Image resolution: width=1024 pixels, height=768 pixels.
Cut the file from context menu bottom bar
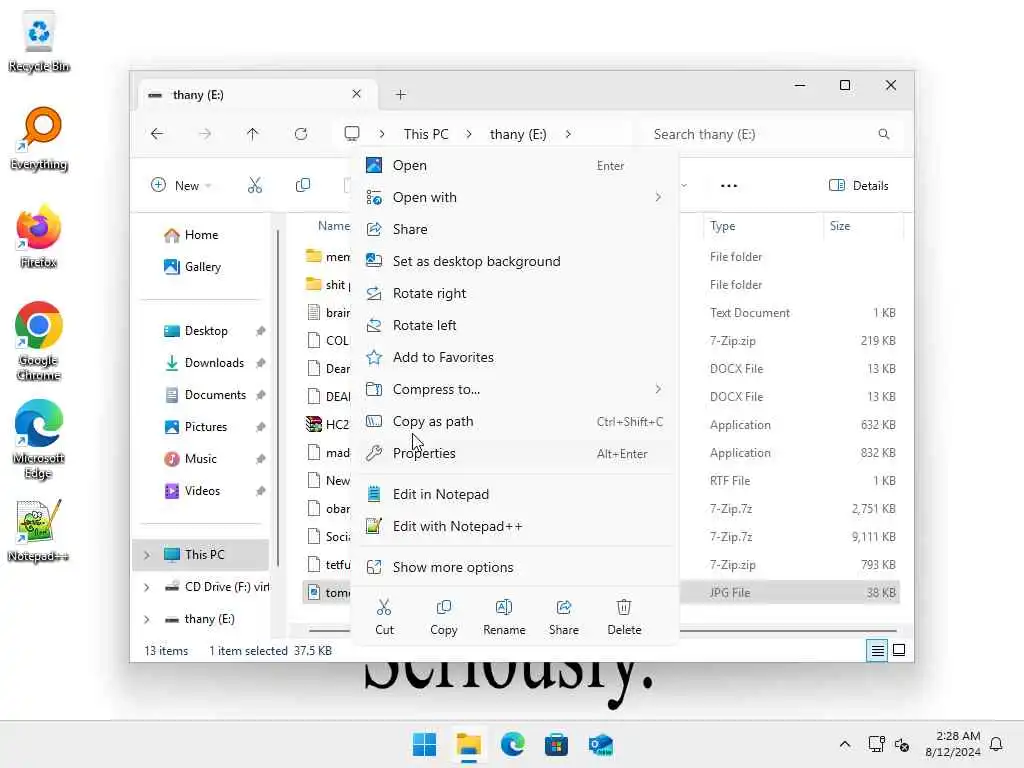coord(384,616)
